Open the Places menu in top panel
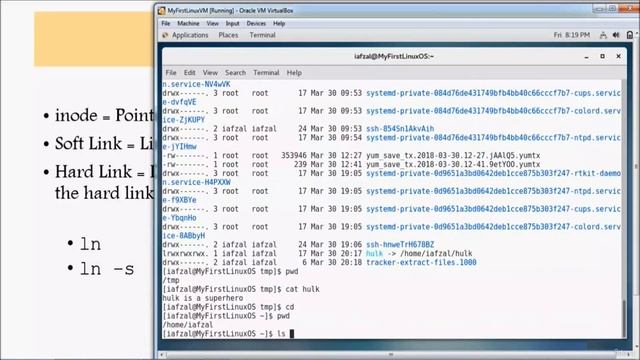Screen dimensions: 640x360 (228, 35)
